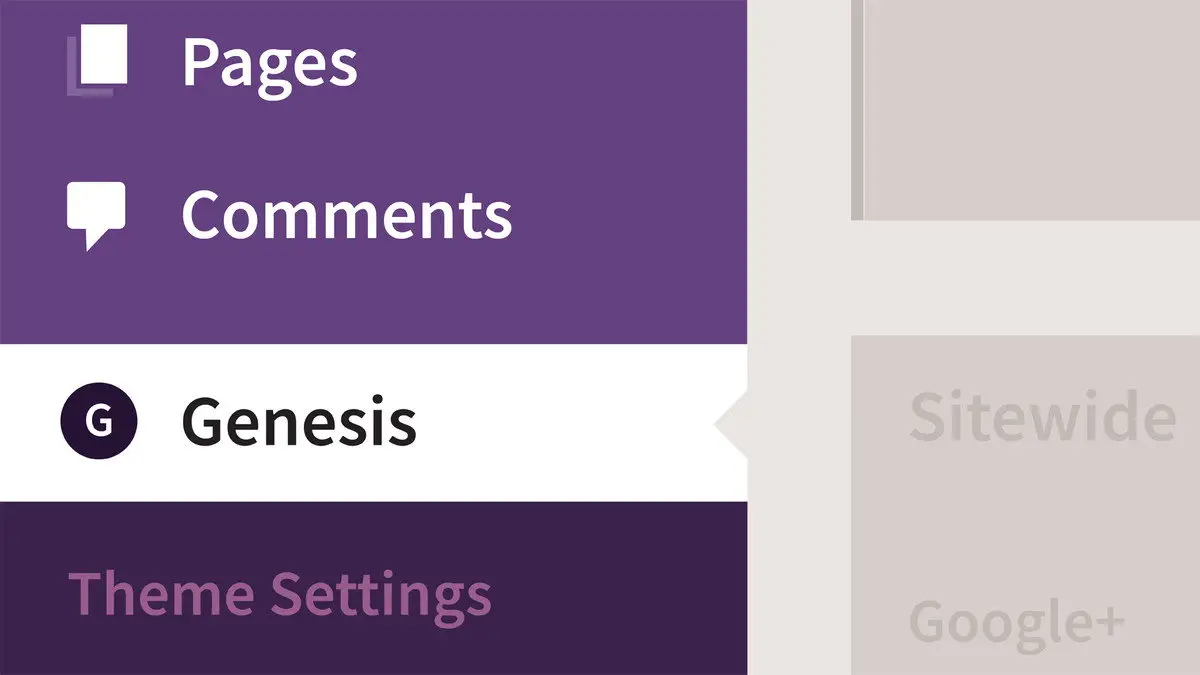Image resolution: width=1200 pixels, height=675 pixels.
Task: Click the dark submenu area right of Theme Settings
Action: pyautogui.click(x=620, y=593)
